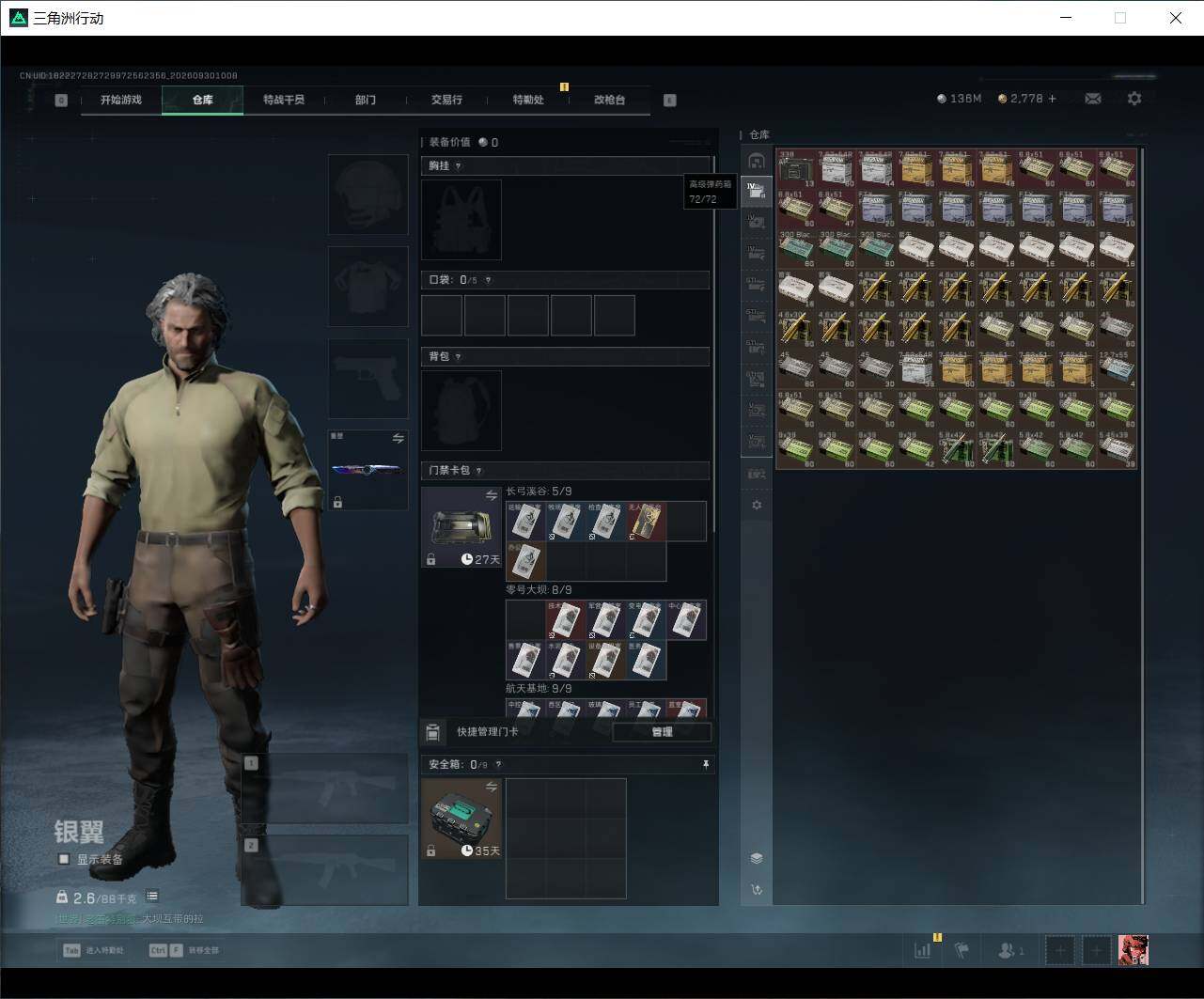Open the 特勤处 tab
The image size is (1204, 999).
coord(528,100)
